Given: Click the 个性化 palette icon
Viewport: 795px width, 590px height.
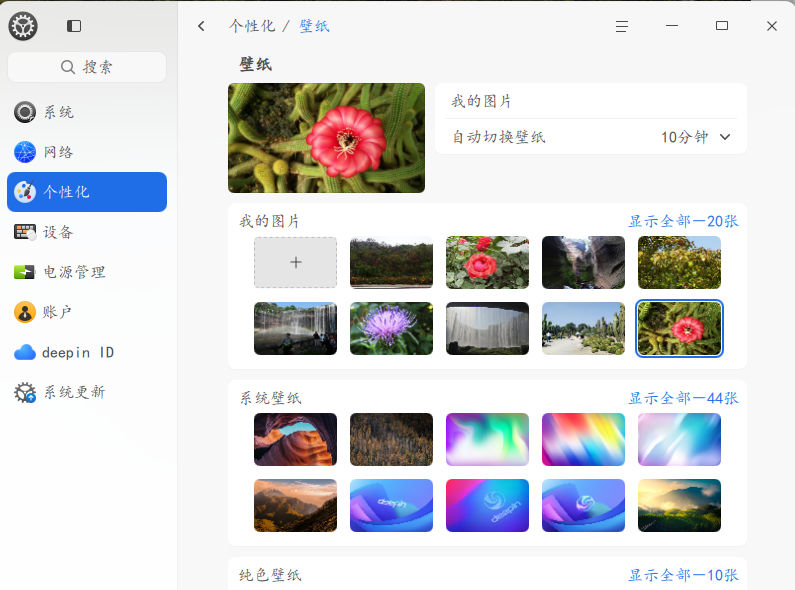Looking at the screenshot, I should [x=25, y=192].
